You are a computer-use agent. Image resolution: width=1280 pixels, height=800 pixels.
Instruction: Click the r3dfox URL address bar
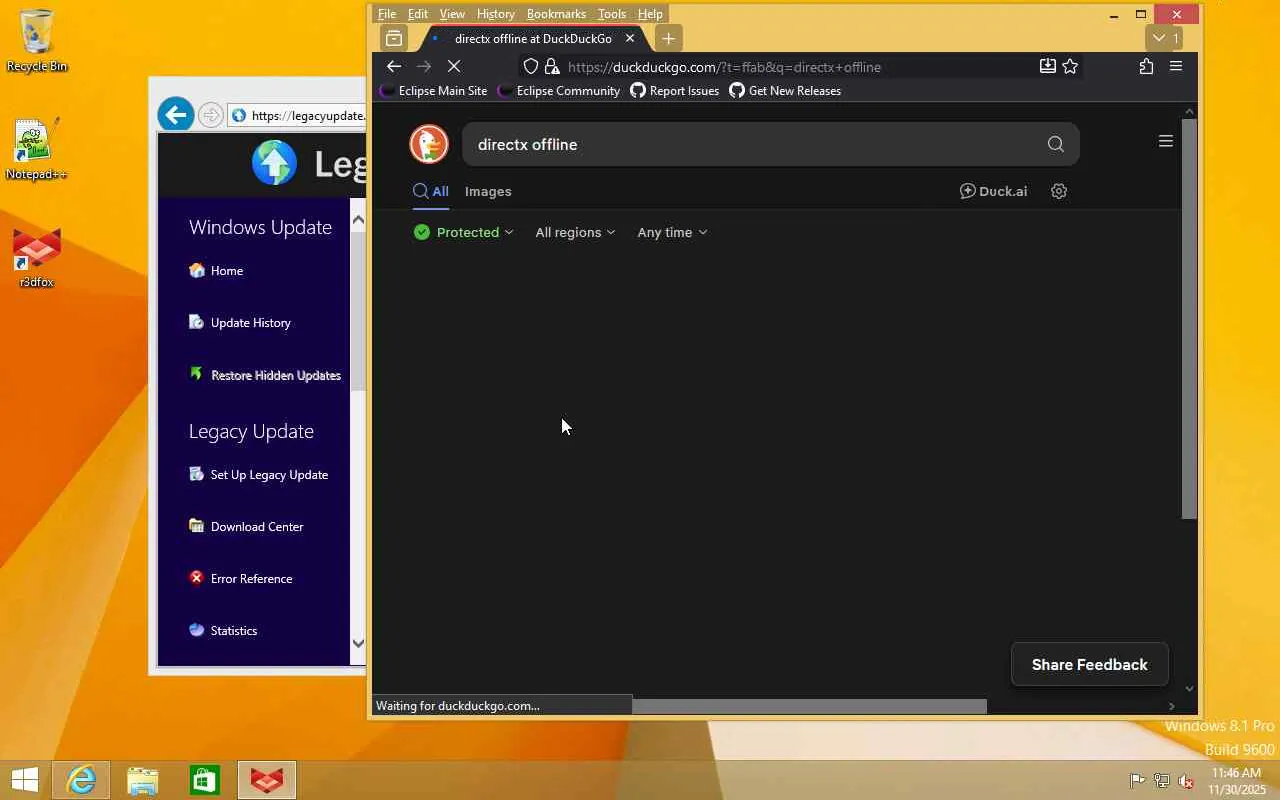(800, 67)
